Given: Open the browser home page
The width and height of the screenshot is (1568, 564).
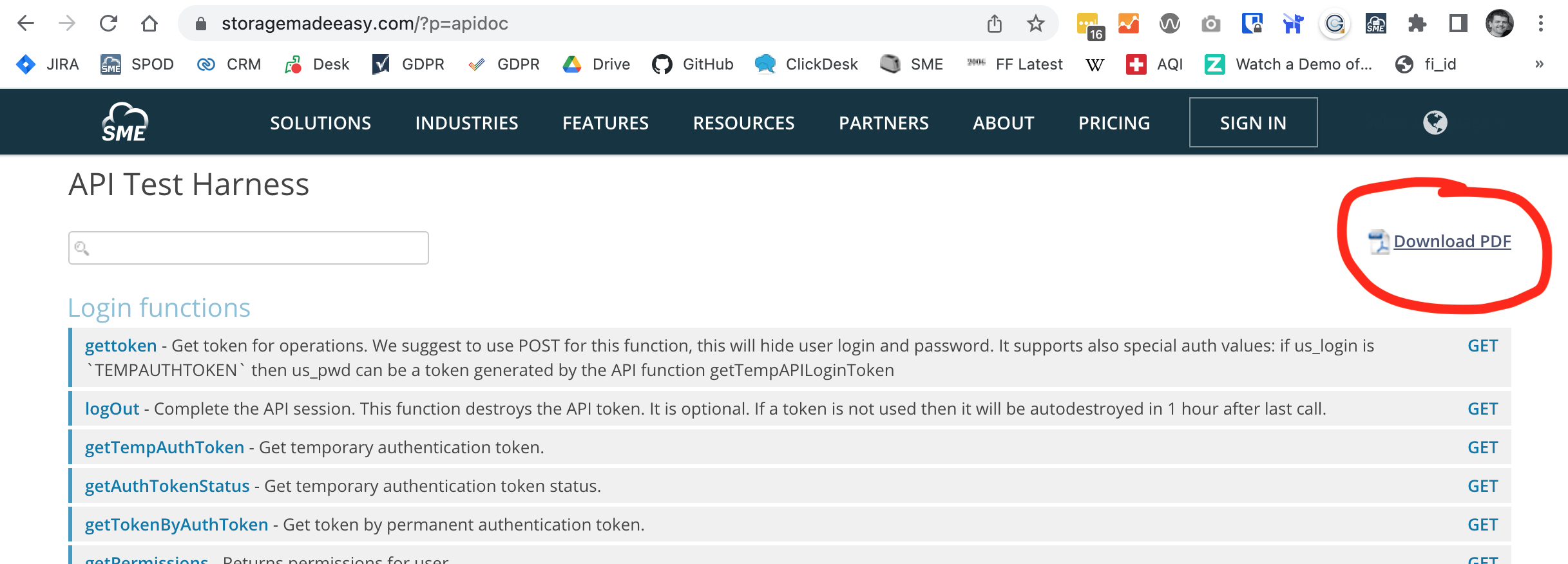Looking at the screenshot, I should tap(149, 24).
